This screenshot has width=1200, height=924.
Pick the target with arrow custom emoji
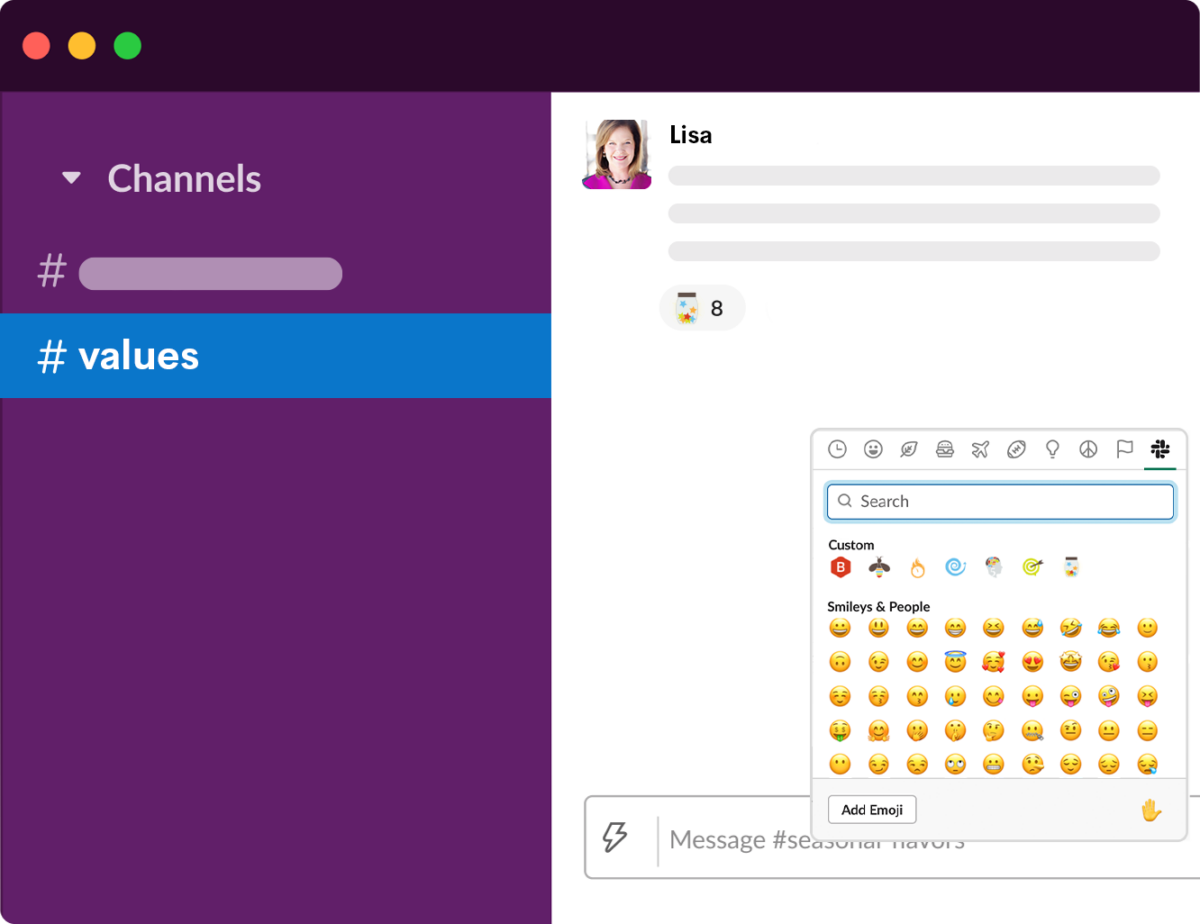click(1032, 568)
